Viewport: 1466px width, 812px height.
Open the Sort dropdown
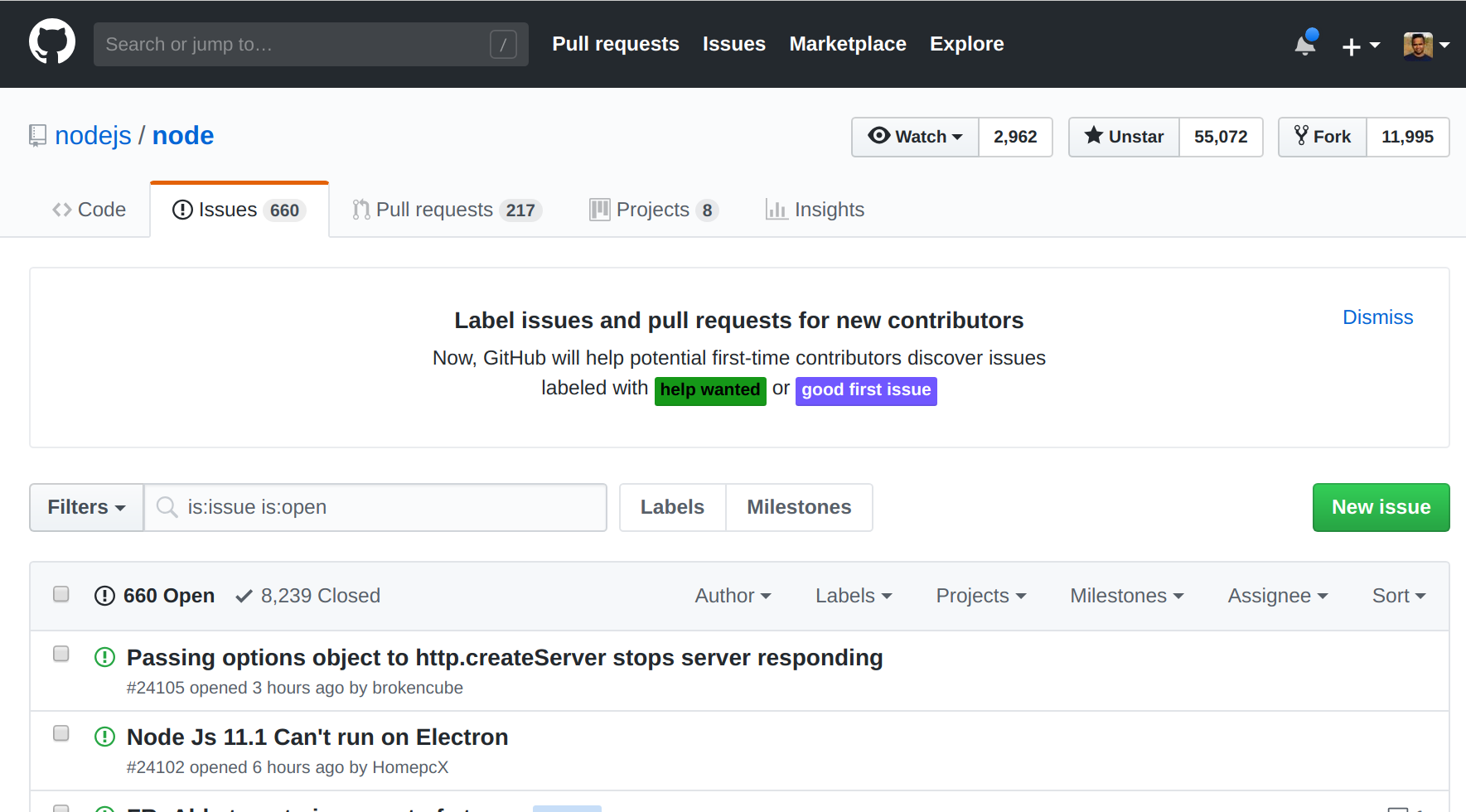(1399, 596)
